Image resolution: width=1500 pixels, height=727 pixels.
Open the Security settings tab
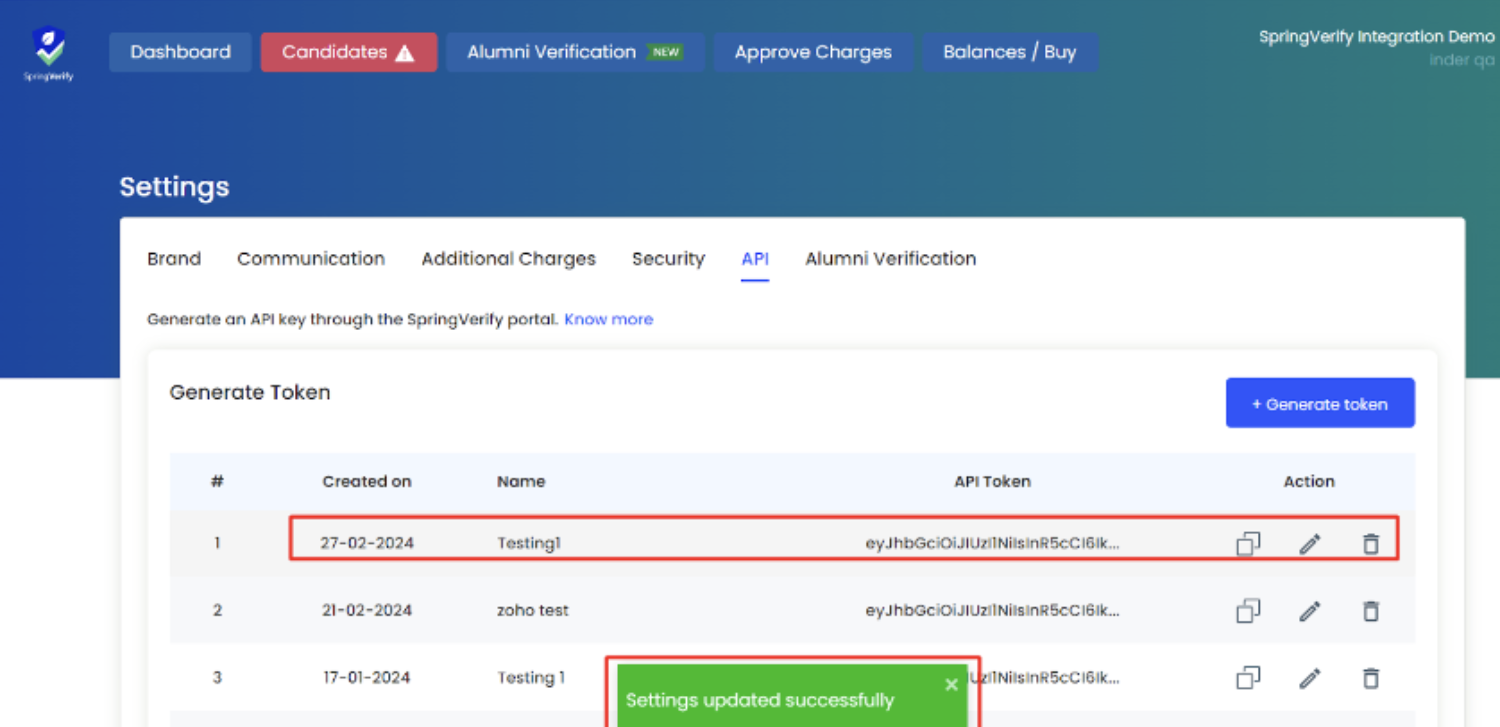668,259
